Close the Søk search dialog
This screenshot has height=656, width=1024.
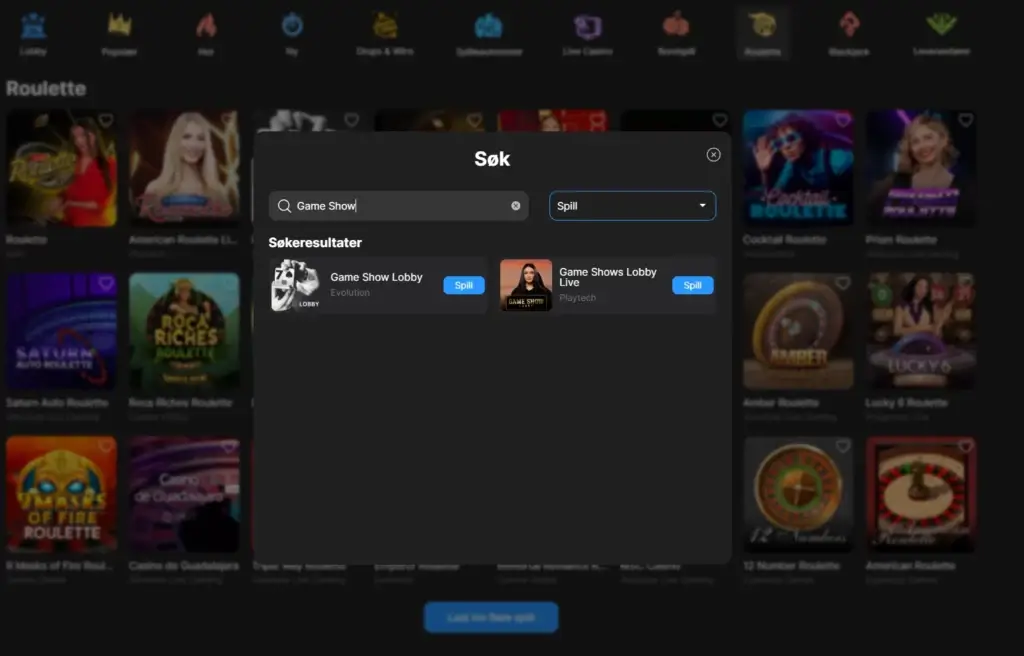(713, 155)
